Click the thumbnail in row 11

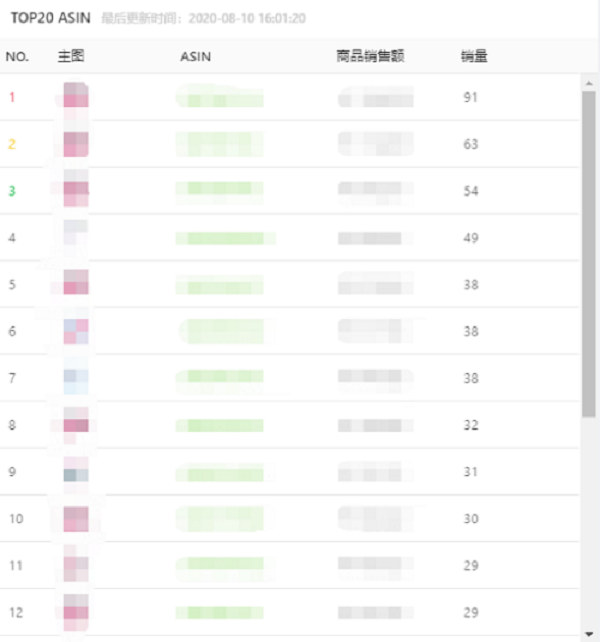click(76, 566)
